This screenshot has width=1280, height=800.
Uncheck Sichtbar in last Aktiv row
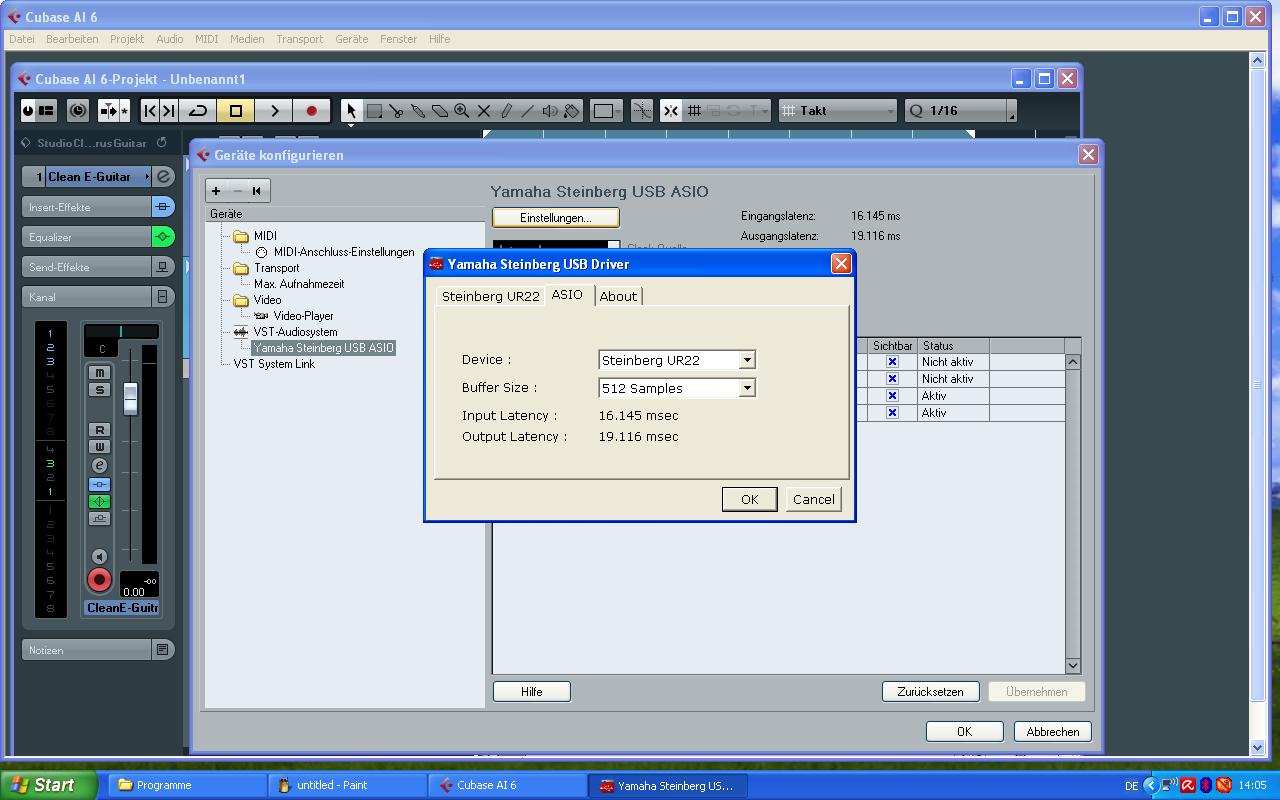pyautogui.click(x=892, y=413)
